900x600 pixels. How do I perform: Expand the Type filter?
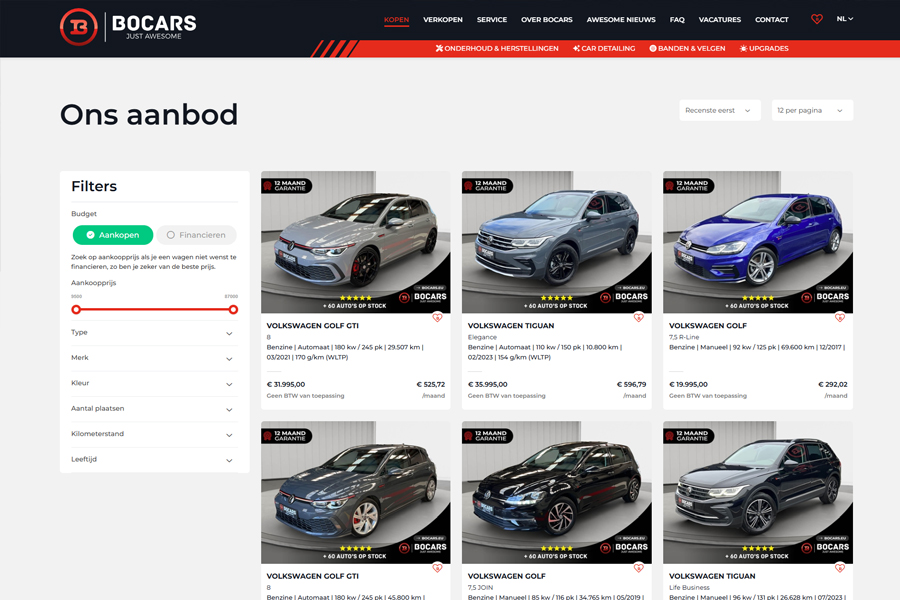point(154,333)
